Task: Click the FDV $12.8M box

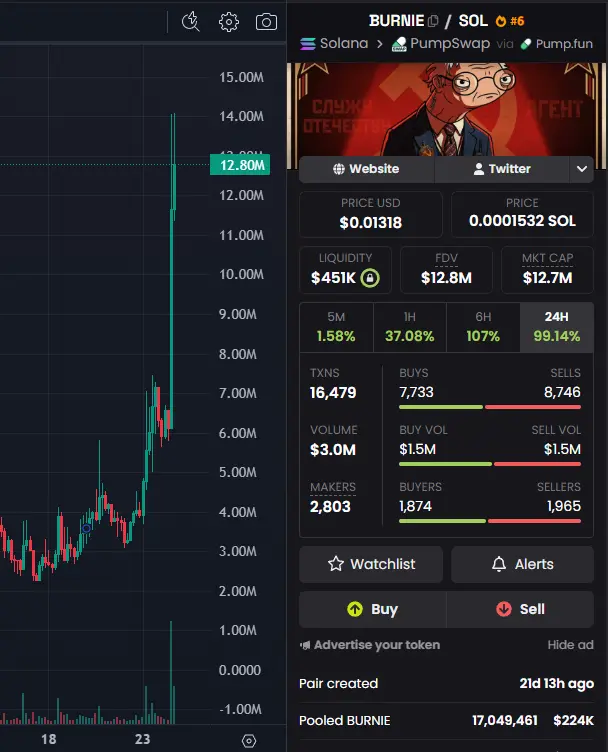Action: click(446, 270)
